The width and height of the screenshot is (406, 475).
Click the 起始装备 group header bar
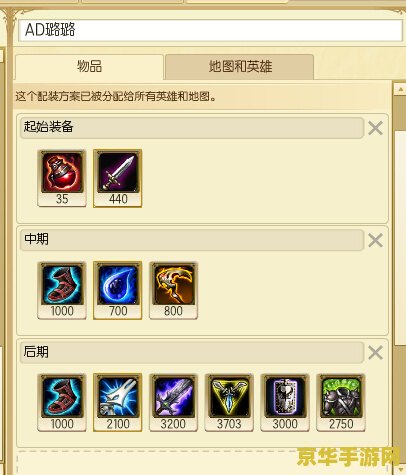(192, 128)
